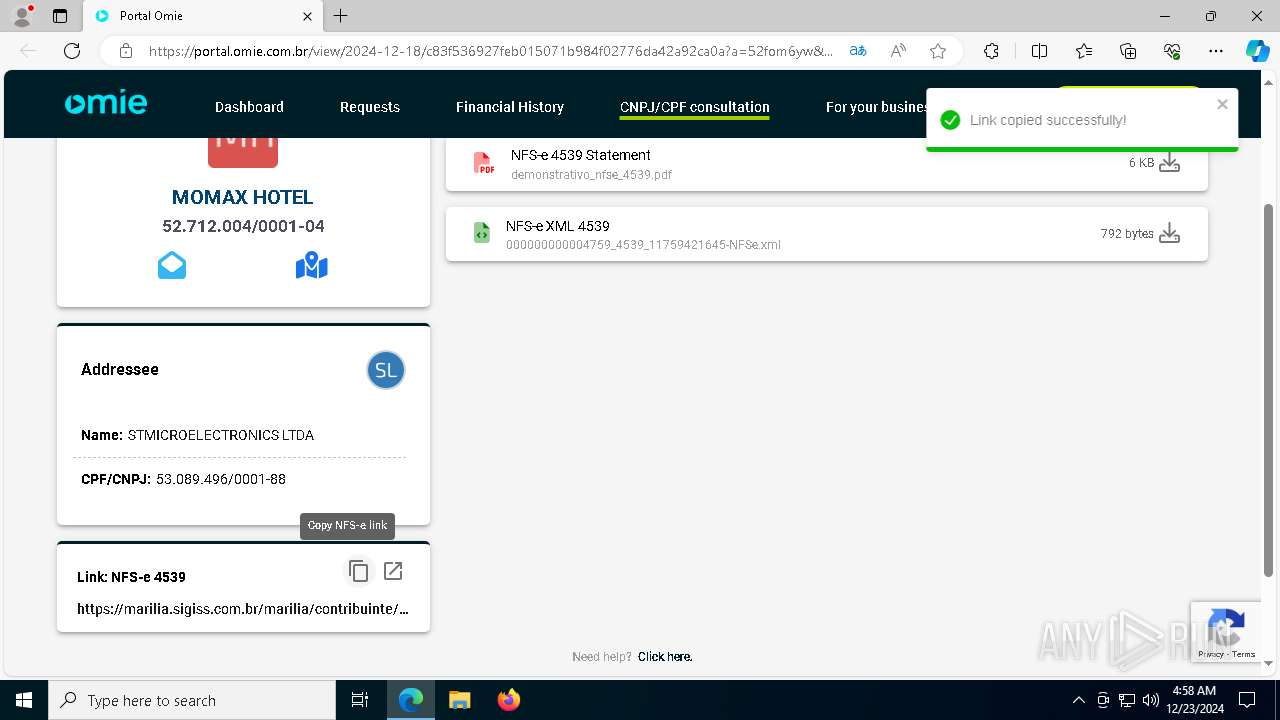The height and width of the screenshot is (720, 1280).
Task: Open File Explorer from taskbar
Action: 460,700
